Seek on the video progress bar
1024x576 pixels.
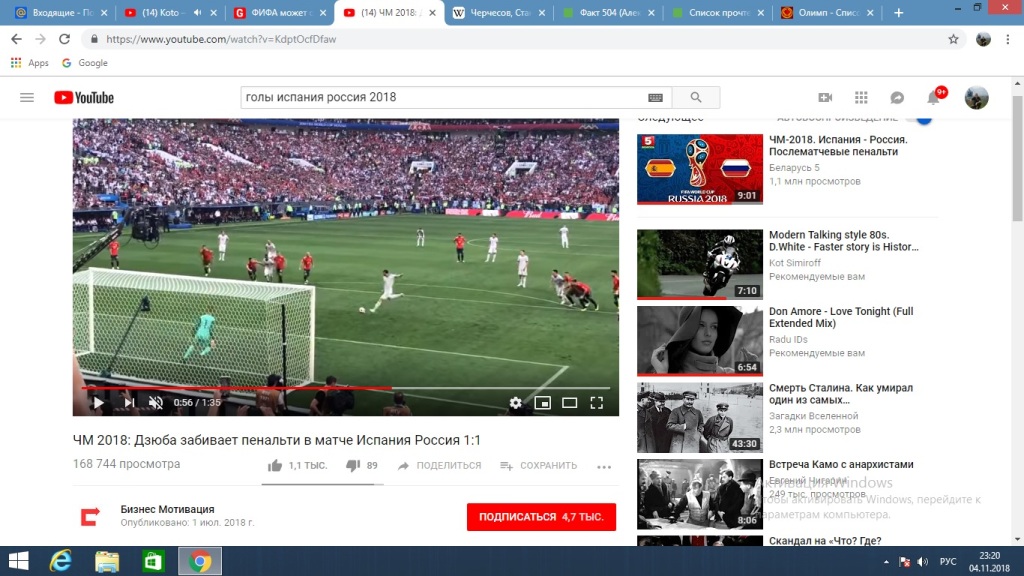click(x=345, y=388)
